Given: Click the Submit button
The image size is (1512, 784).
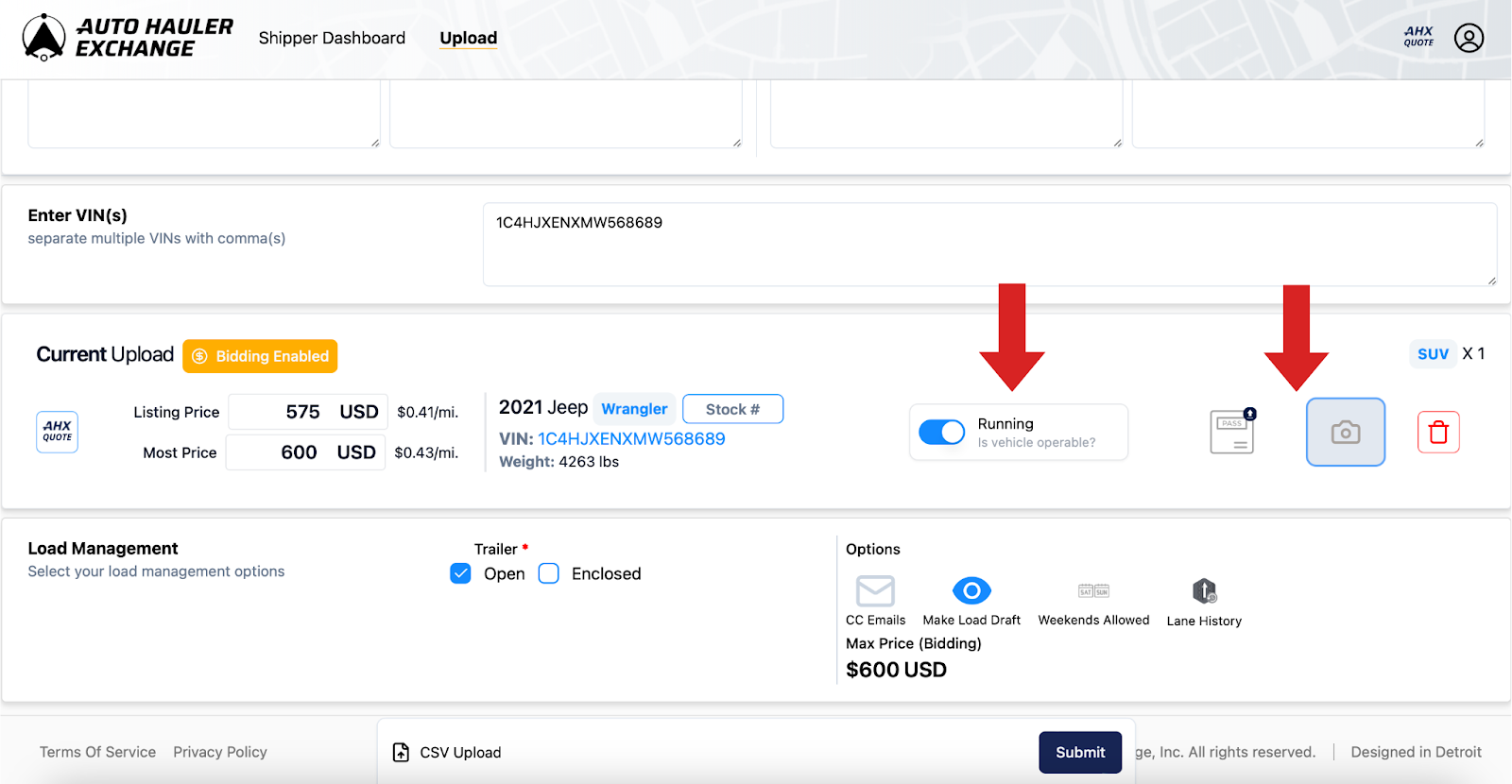Looking at the screenshot, I should pos(1080,752).
